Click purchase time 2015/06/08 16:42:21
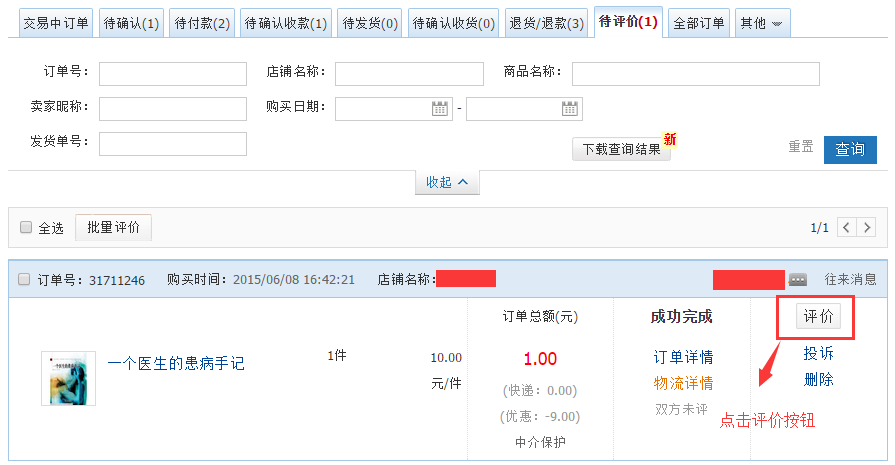 tap(294, 280)
